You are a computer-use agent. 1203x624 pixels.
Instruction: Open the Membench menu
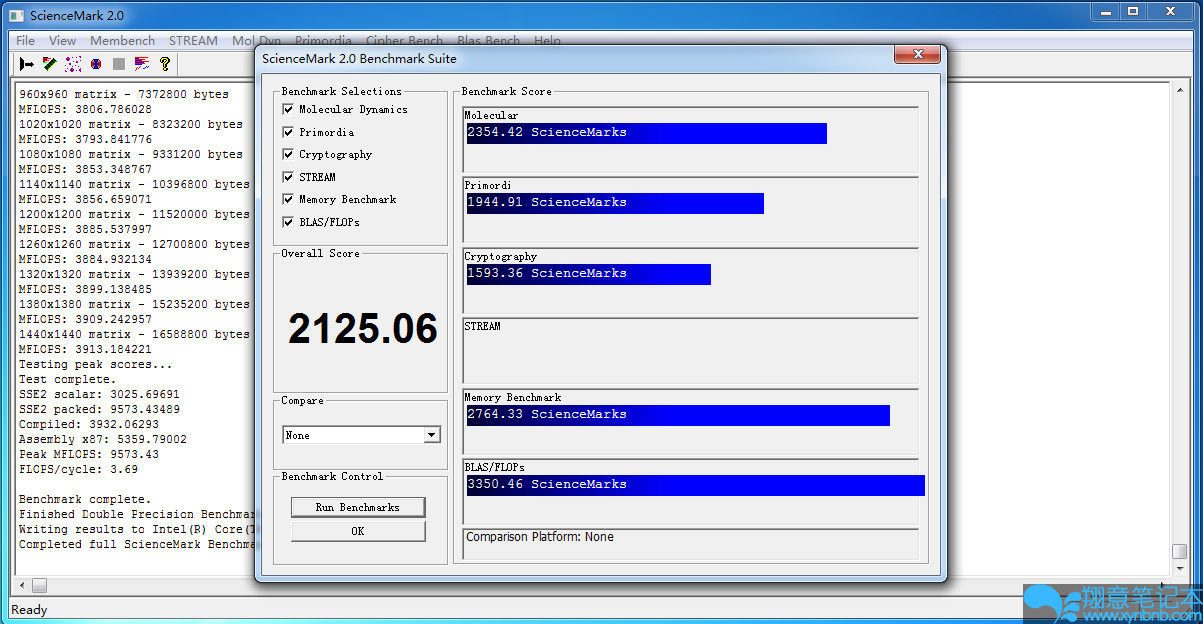click(x=122, y=41)
